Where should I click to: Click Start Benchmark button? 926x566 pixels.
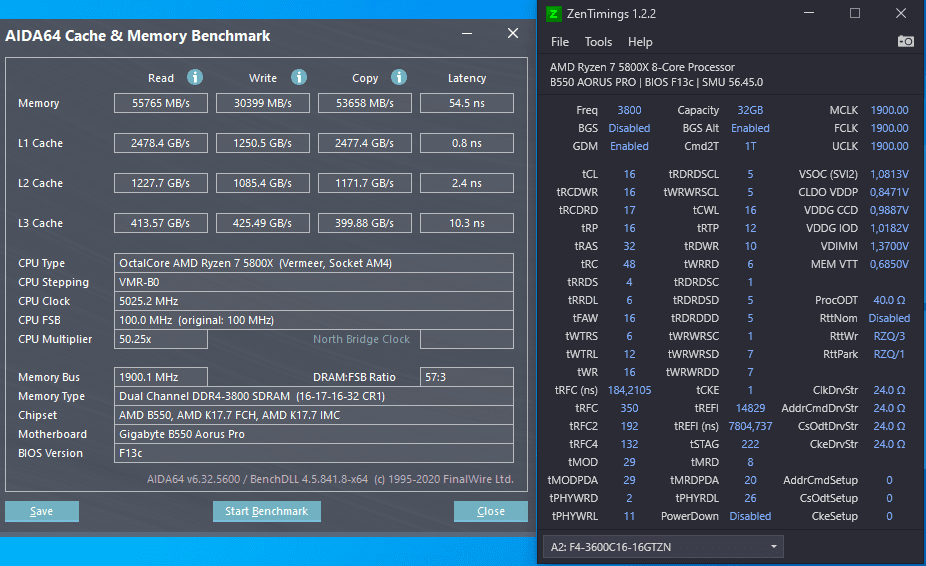(x=267, y=511)
